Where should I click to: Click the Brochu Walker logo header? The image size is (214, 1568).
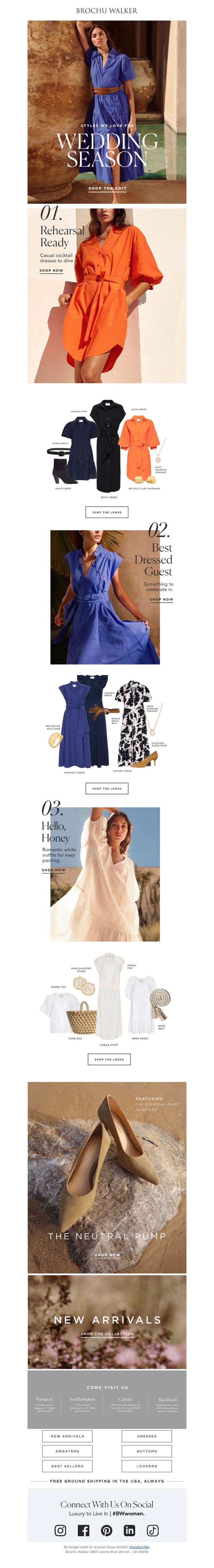point(107,10)
